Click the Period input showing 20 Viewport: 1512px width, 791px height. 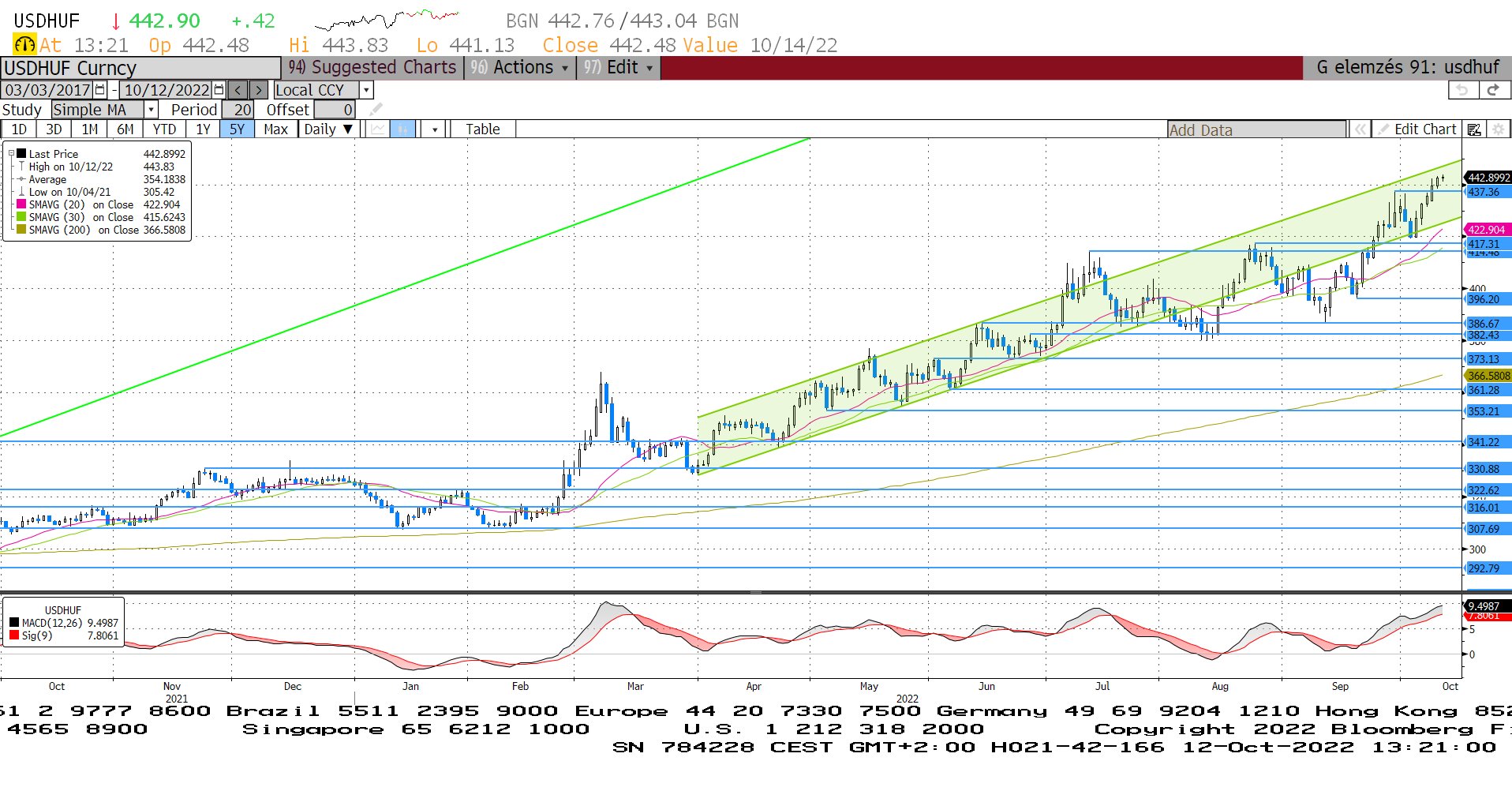point(238,110)
